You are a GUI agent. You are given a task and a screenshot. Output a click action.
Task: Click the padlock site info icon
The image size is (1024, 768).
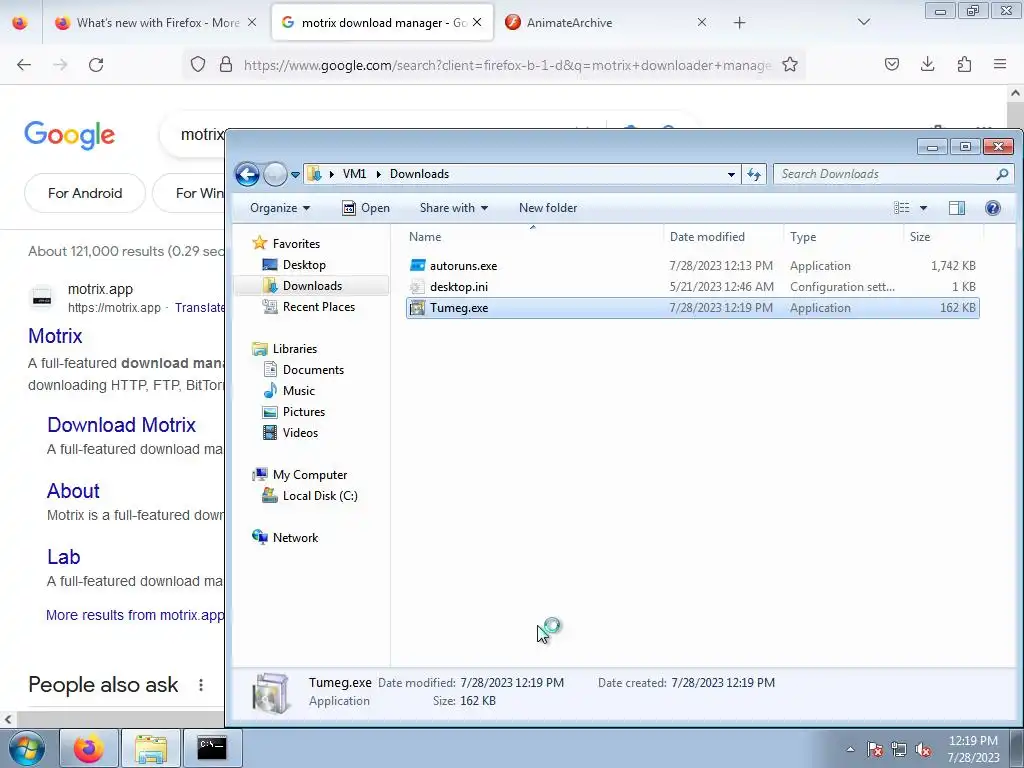pos(226,65)
